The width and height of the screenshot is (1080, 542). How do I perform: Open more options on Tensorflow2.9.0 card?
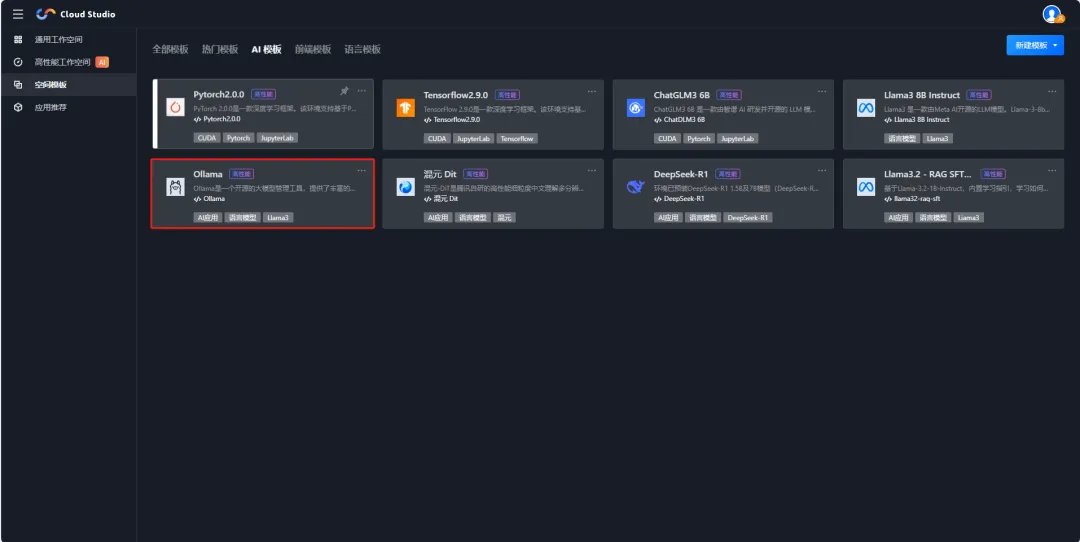[x=592, y=91]
